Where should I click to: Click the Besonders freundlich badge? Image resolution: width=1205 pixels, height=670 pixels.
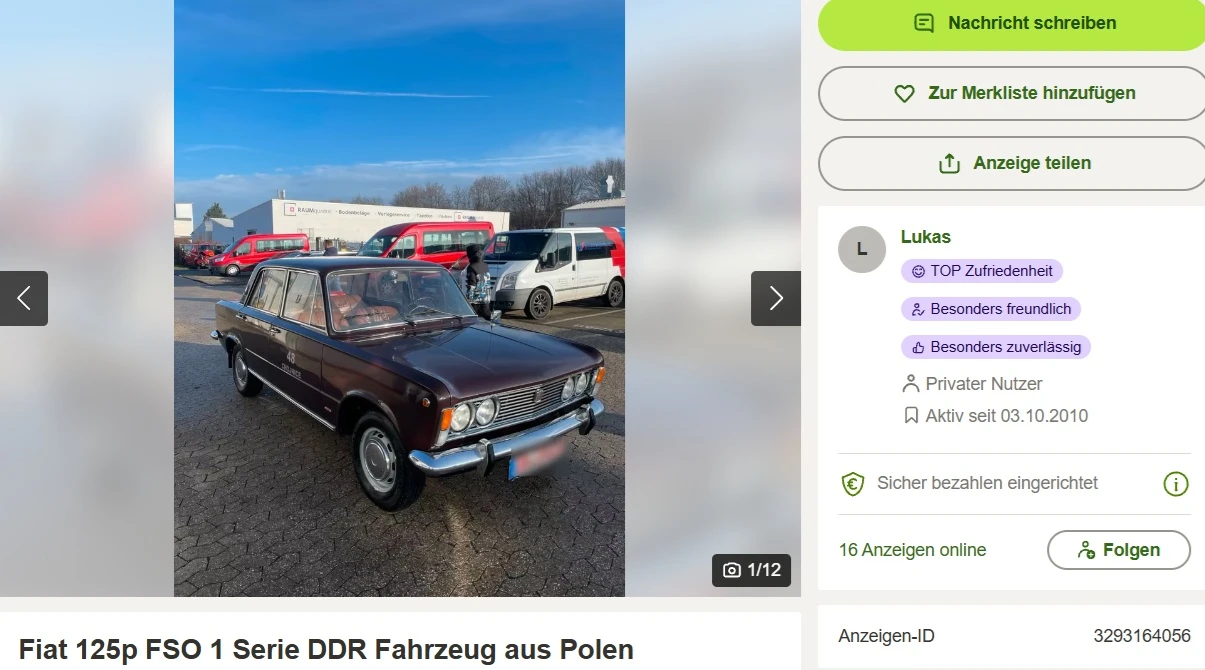tap(991, 309)
